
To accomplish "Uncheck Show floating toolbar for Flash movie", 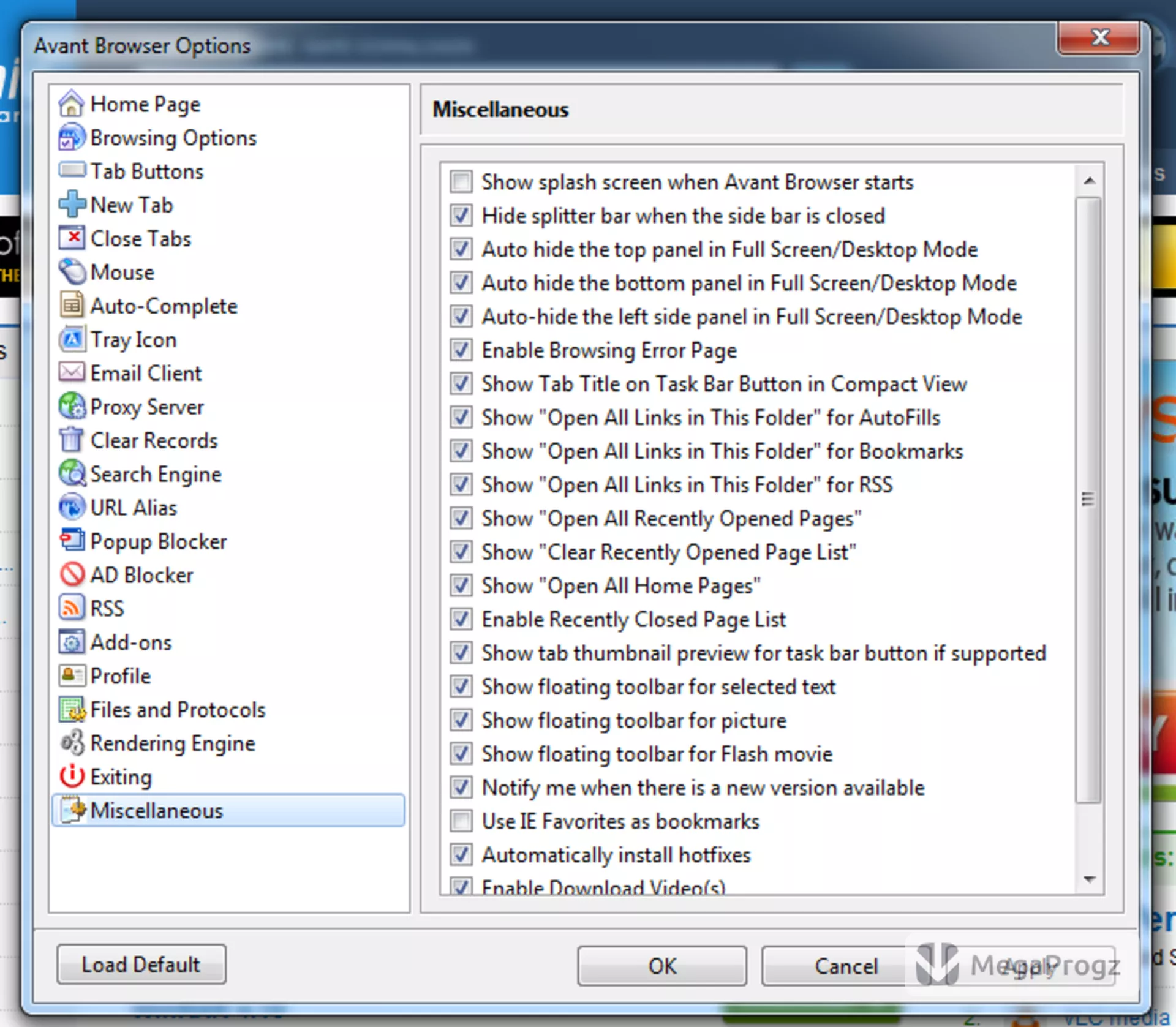I will pos(461,754).
